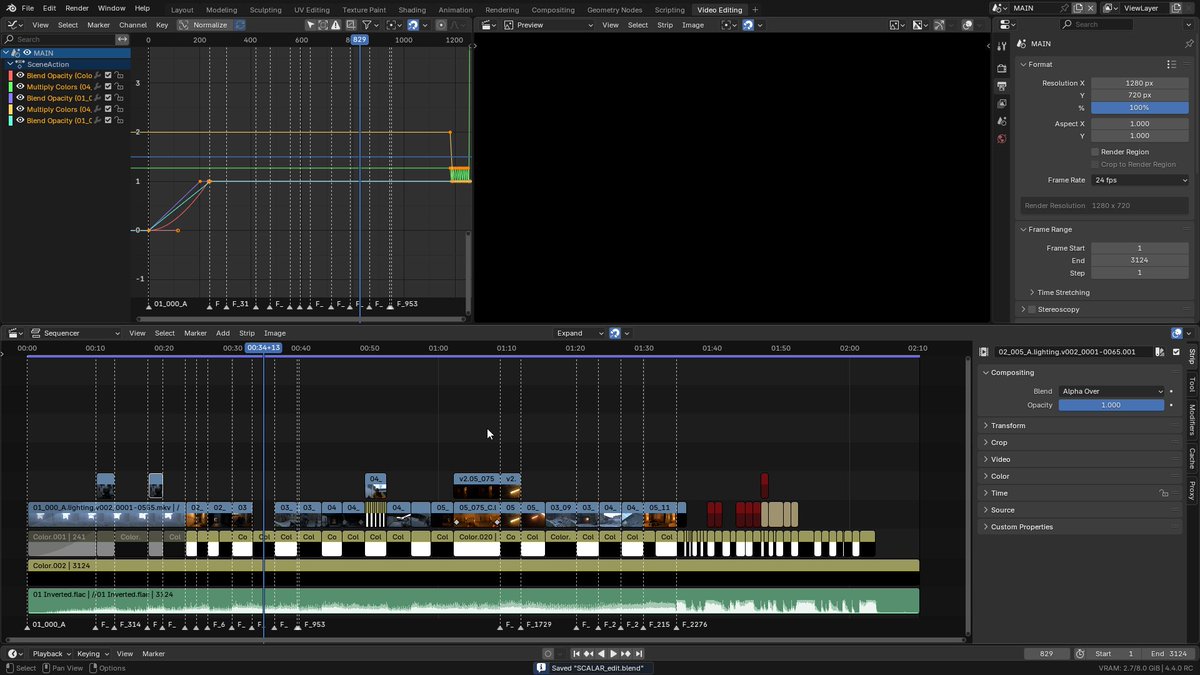Image resolution: width=1200 pixels, height=675 pixels.
Task: Open the graph editor filter funnel dropdown
Action: [370, 24]
